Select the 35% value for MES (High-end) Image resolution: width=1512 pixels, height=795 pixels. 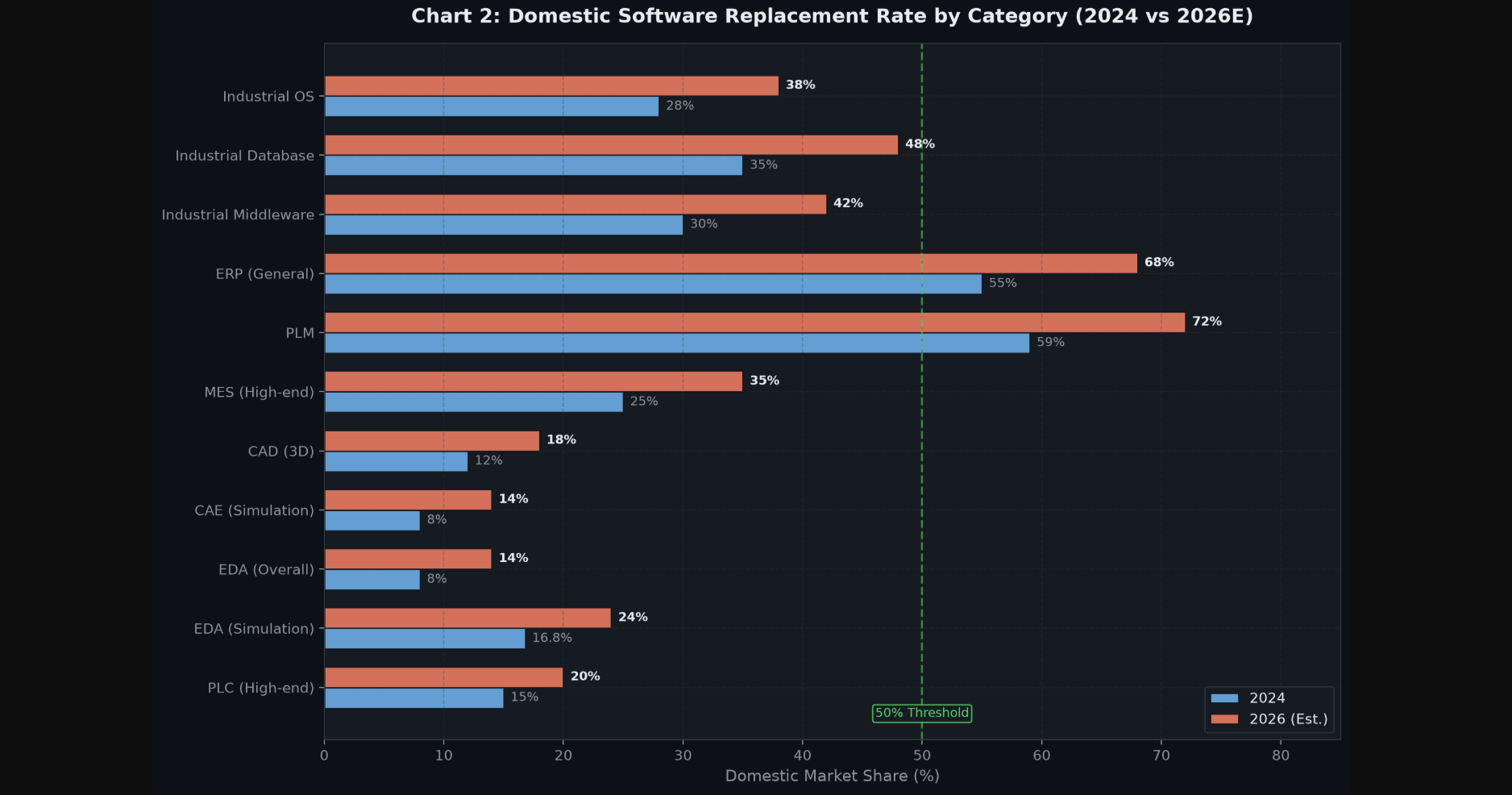pos(764,381)
